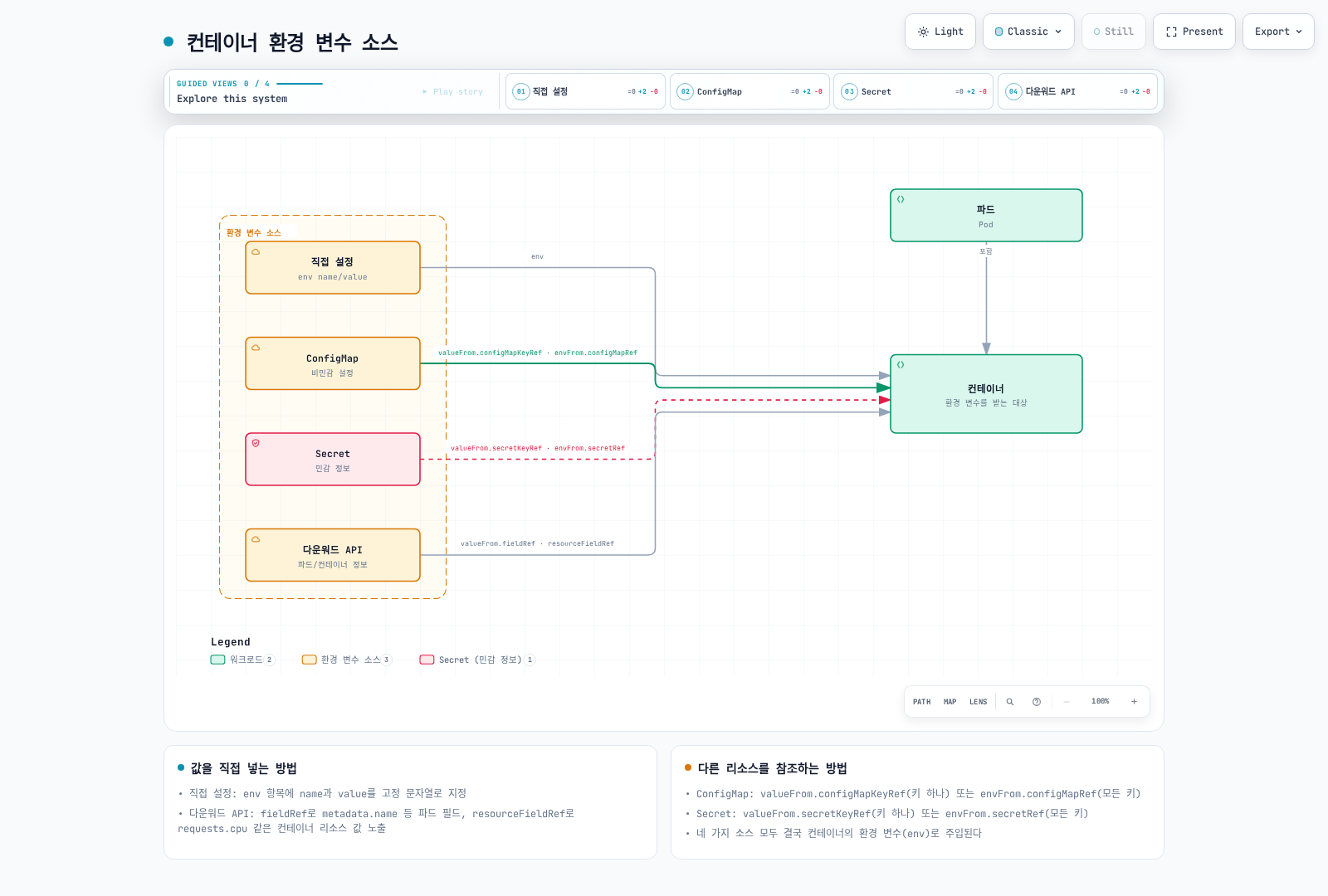Click the valueFrom.fieldRef edge label
This screenshot has height=896, width=1328.
click(x=538, y=544)
